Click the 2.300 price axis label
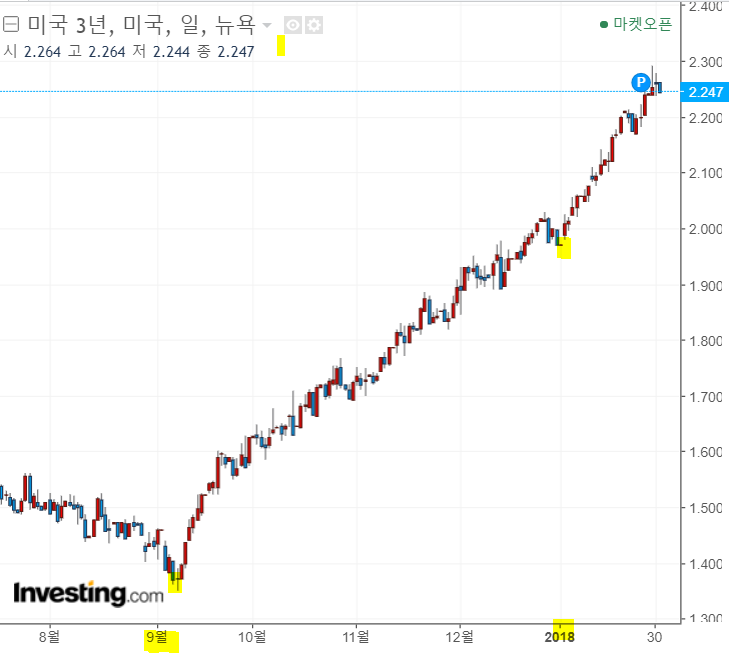Image resolution: width=729 pixels, height=654 pixels. [x=705, y=62]
